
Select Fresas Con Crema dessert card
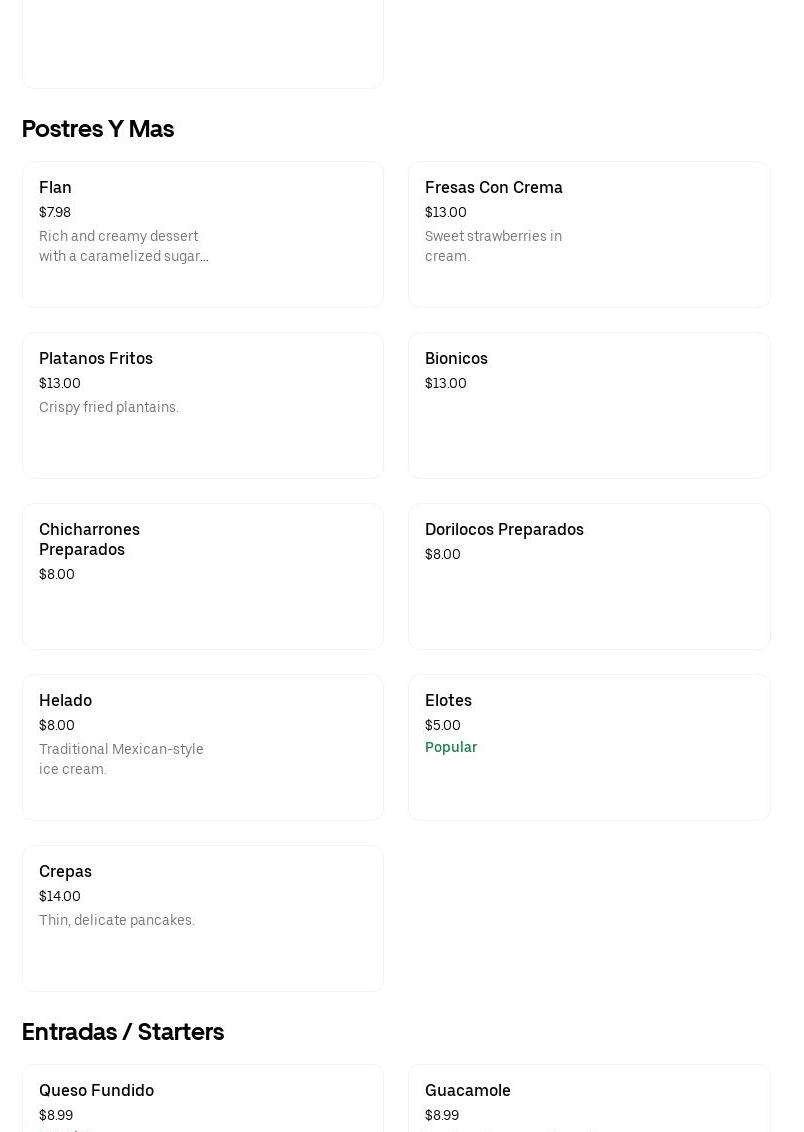(x=588, y=234)
